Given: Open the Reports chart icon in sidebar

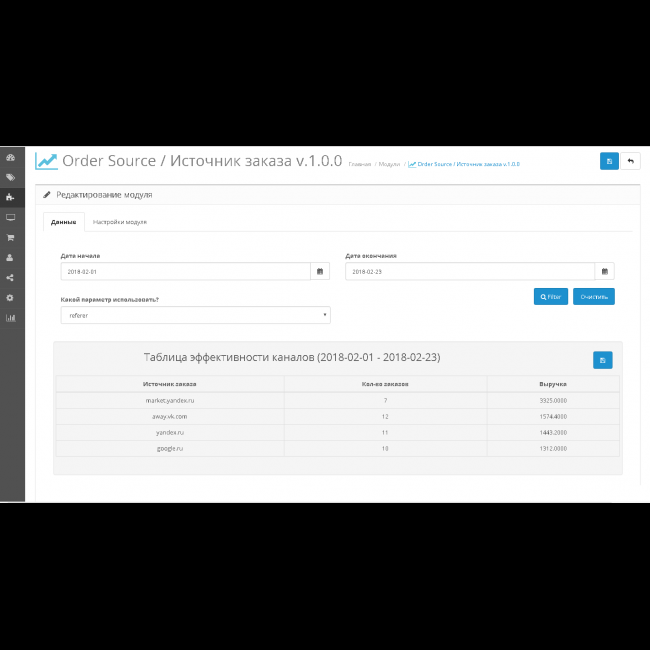Looking at the screenshot, I should [x=10, y=318].
